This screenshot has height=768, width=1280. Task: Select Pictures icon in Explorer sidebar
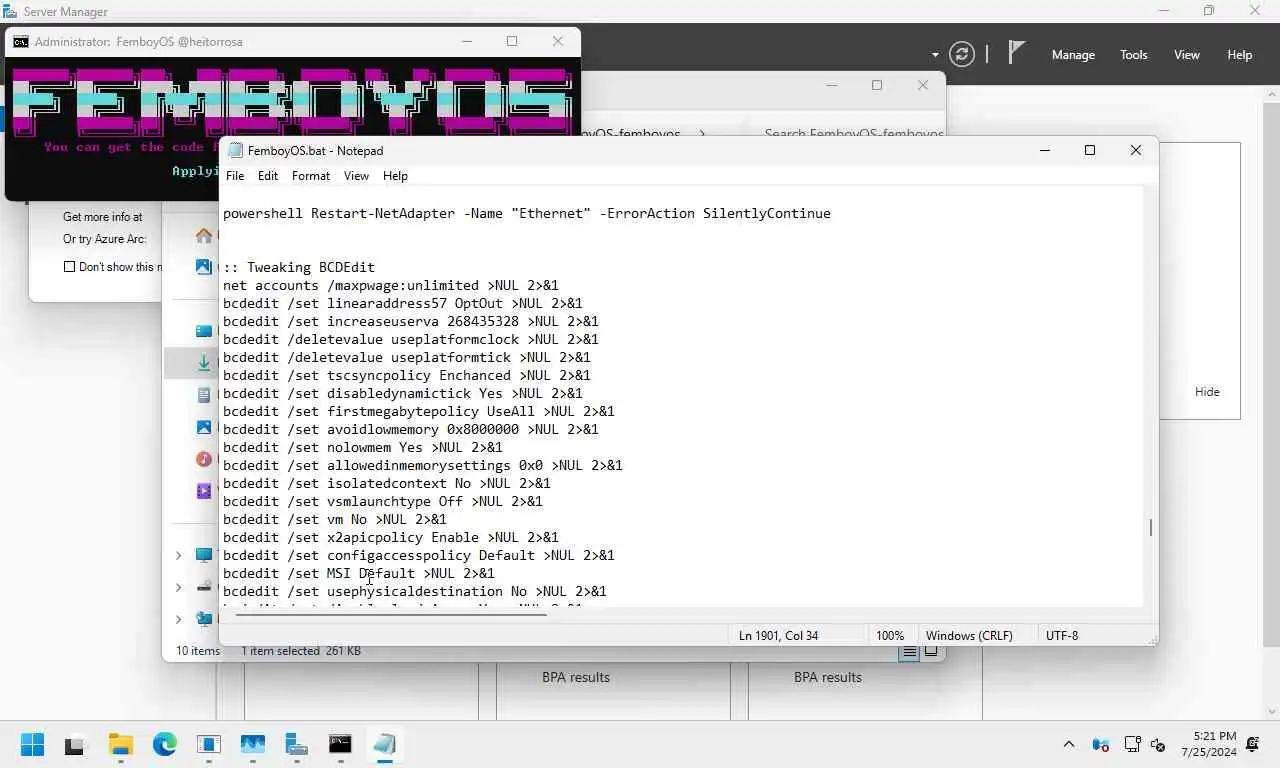pos(204,427)
